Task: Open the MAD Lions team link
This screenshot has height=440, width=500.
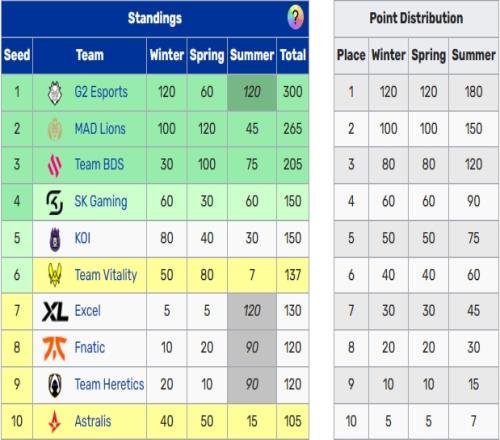Action: (100, 129)
